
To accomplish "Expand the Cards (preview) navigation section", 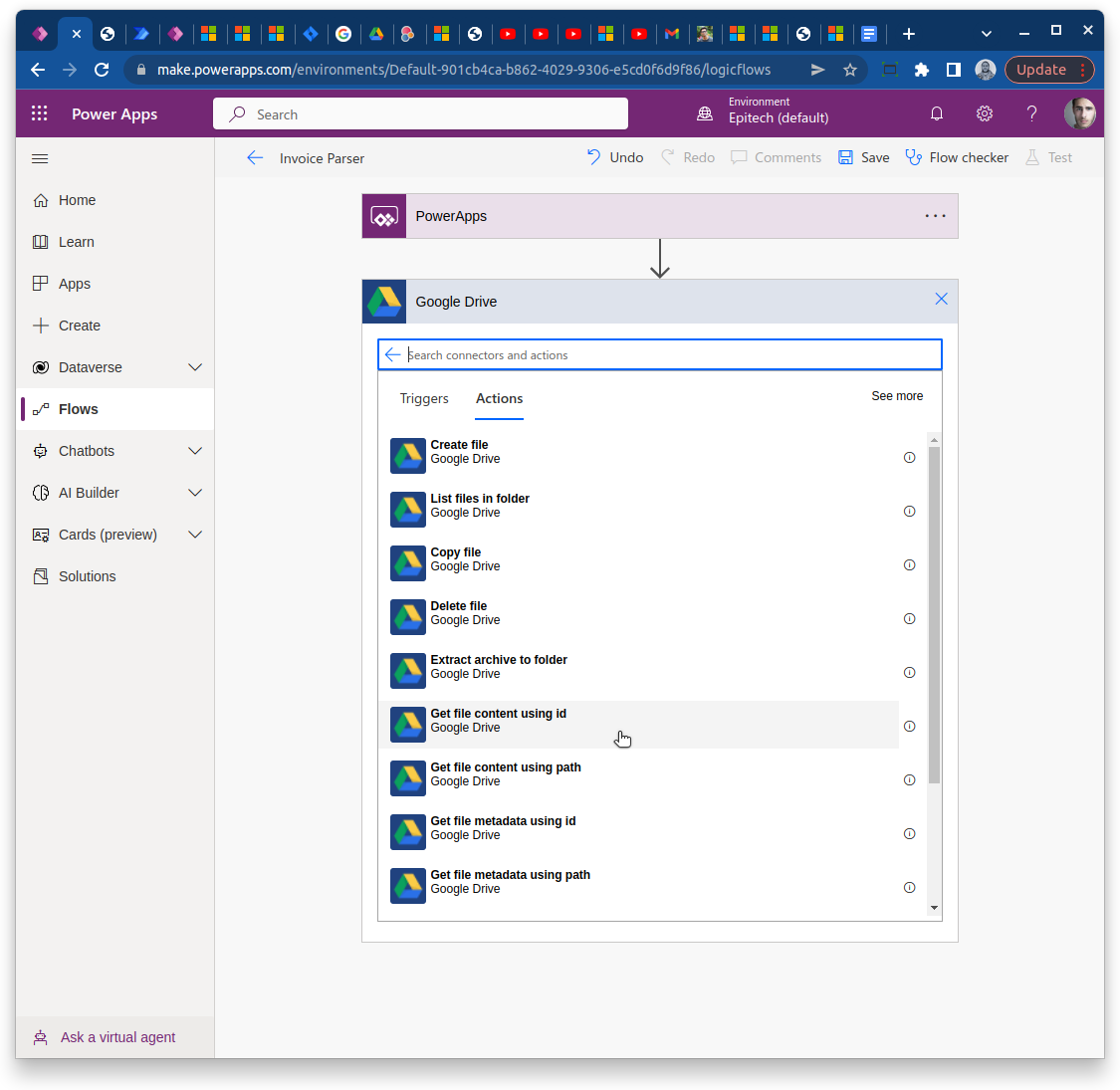I will (194, 535).
